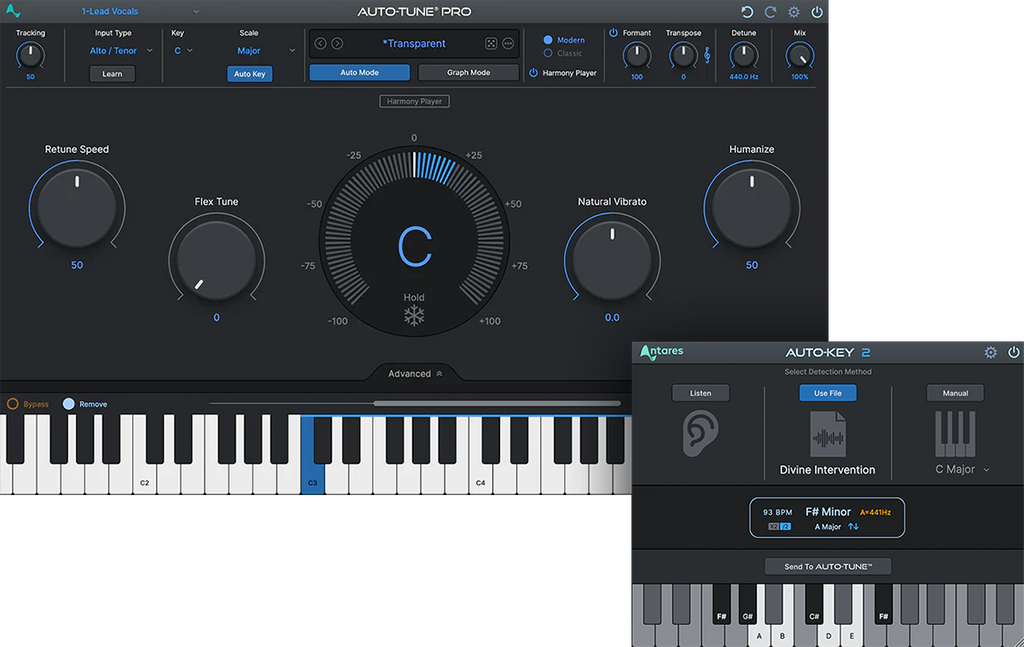Click the swap arrows beside A Major
The image size is (1024, 647).
tap(853, 526)
